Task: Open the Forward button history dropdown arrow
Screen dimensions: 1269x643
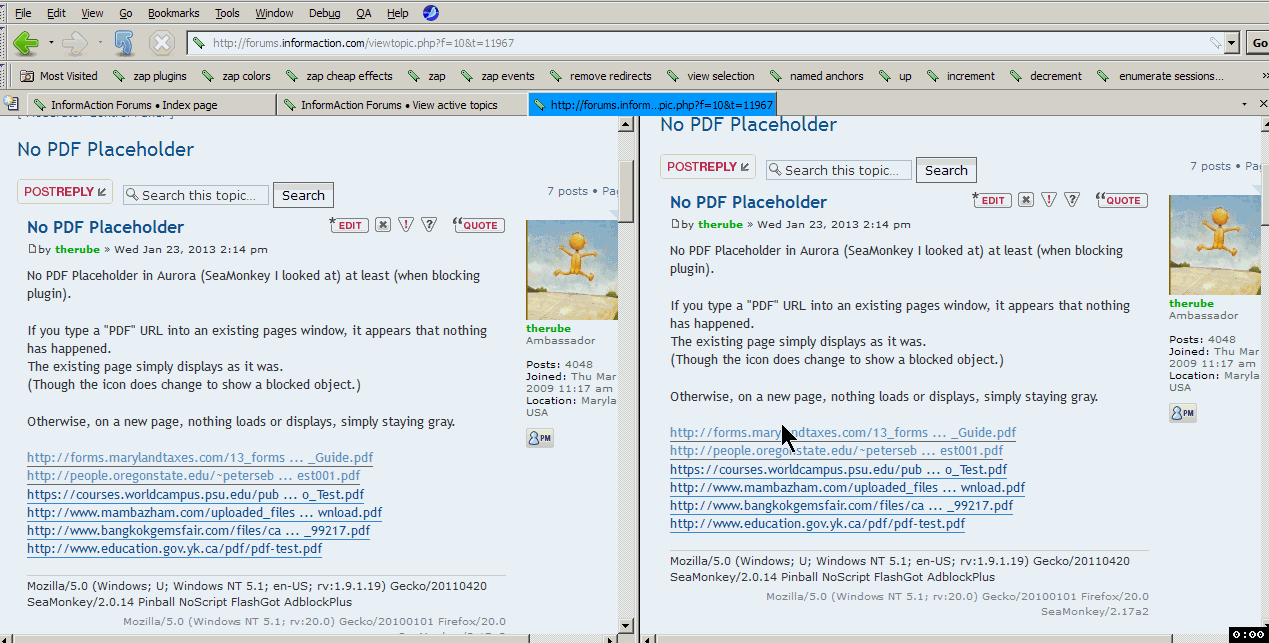Action: click(99, 43)
